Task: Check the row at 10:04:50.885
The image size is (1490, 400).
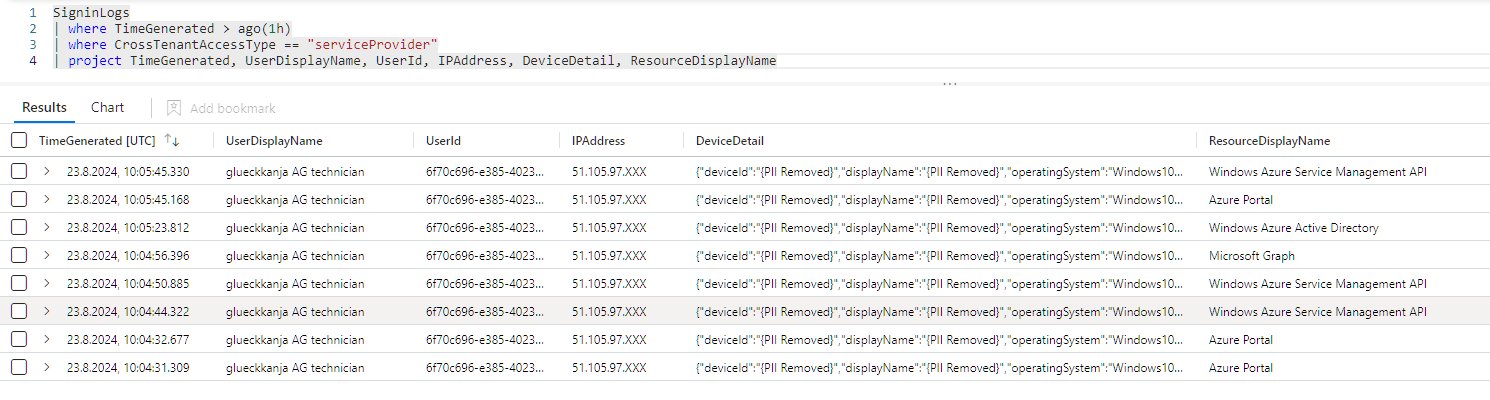Action: coord(19,283)
